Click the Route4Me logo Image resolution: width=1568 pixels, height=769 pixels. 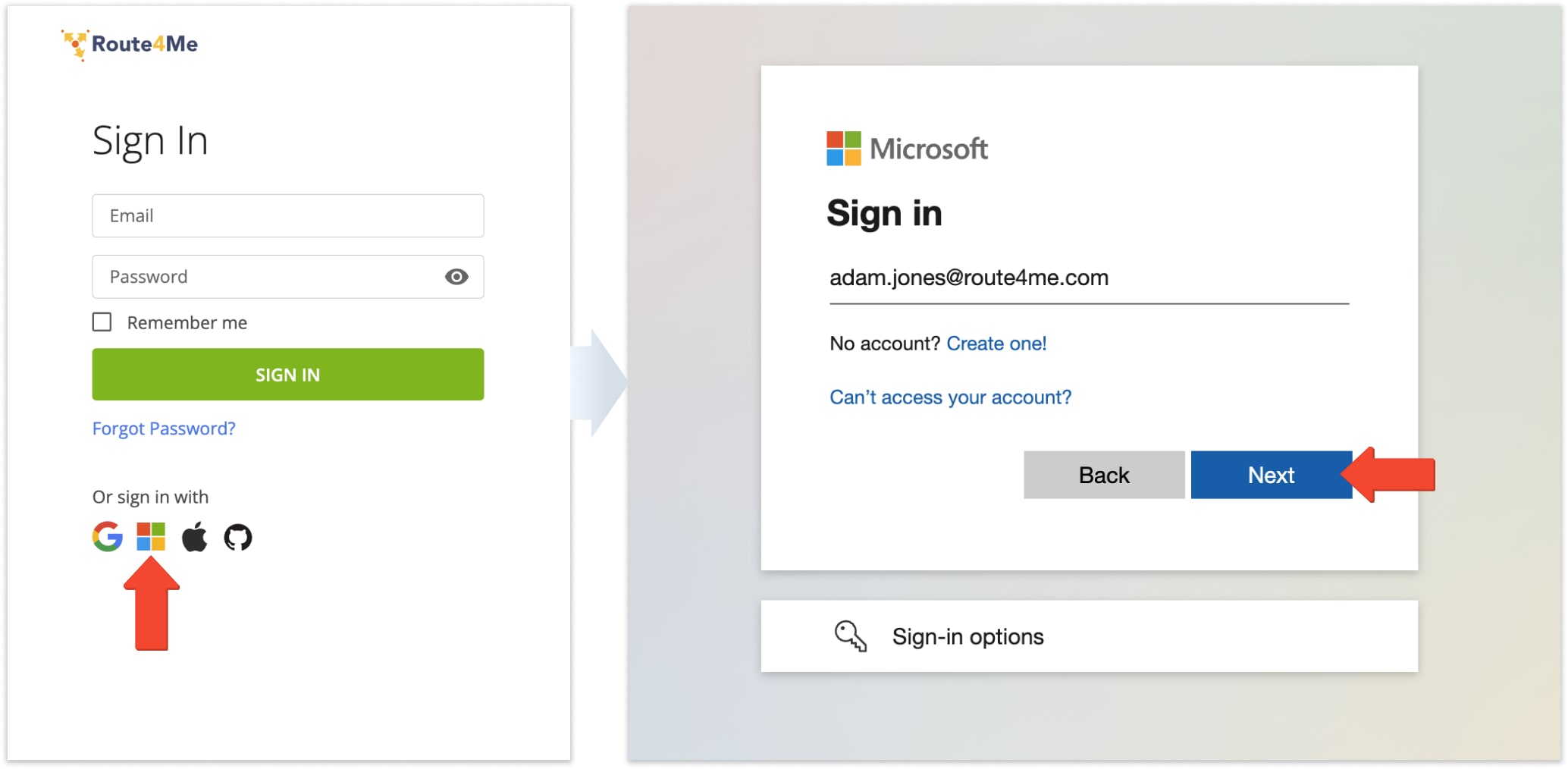(x=130, y=44)
